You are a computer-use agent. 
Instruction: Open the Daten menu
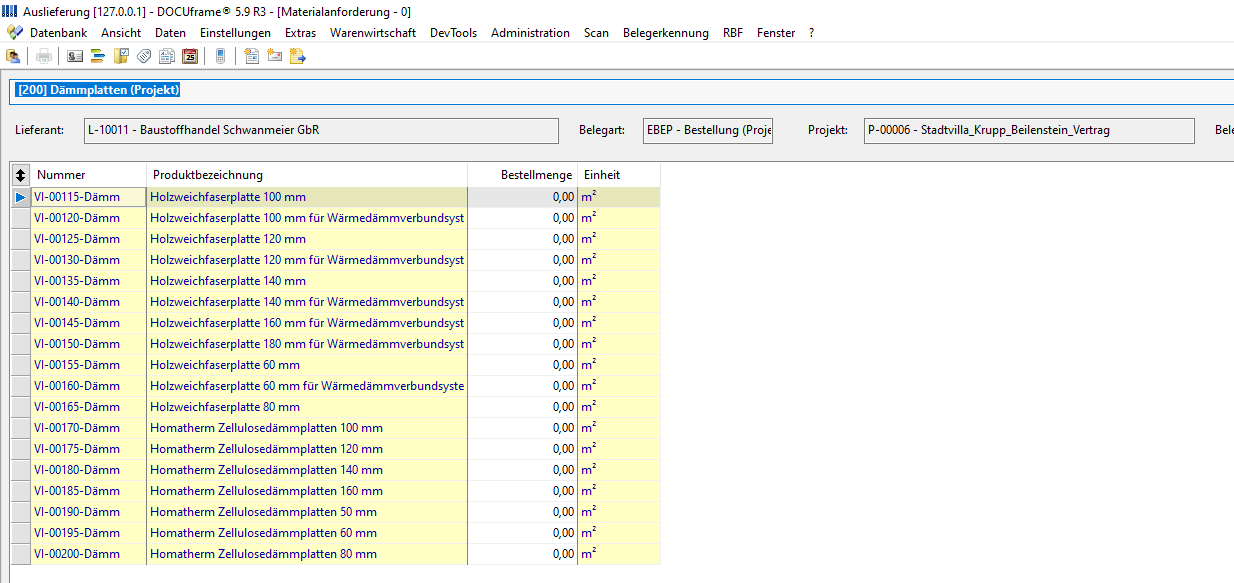[171, 33]
